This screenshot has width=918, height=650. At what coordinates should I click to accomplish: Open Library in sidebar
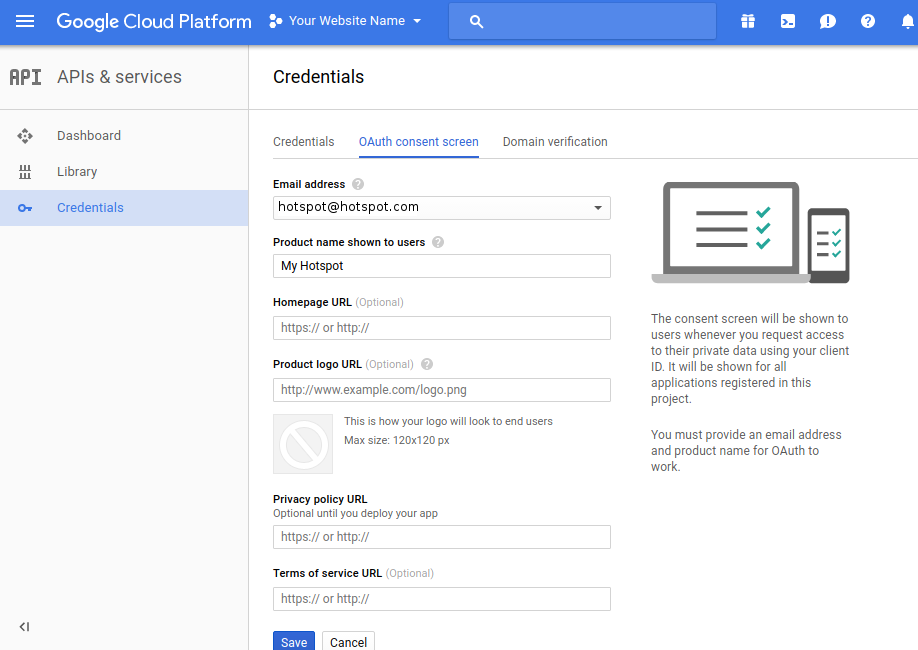[x=124, y=172]
